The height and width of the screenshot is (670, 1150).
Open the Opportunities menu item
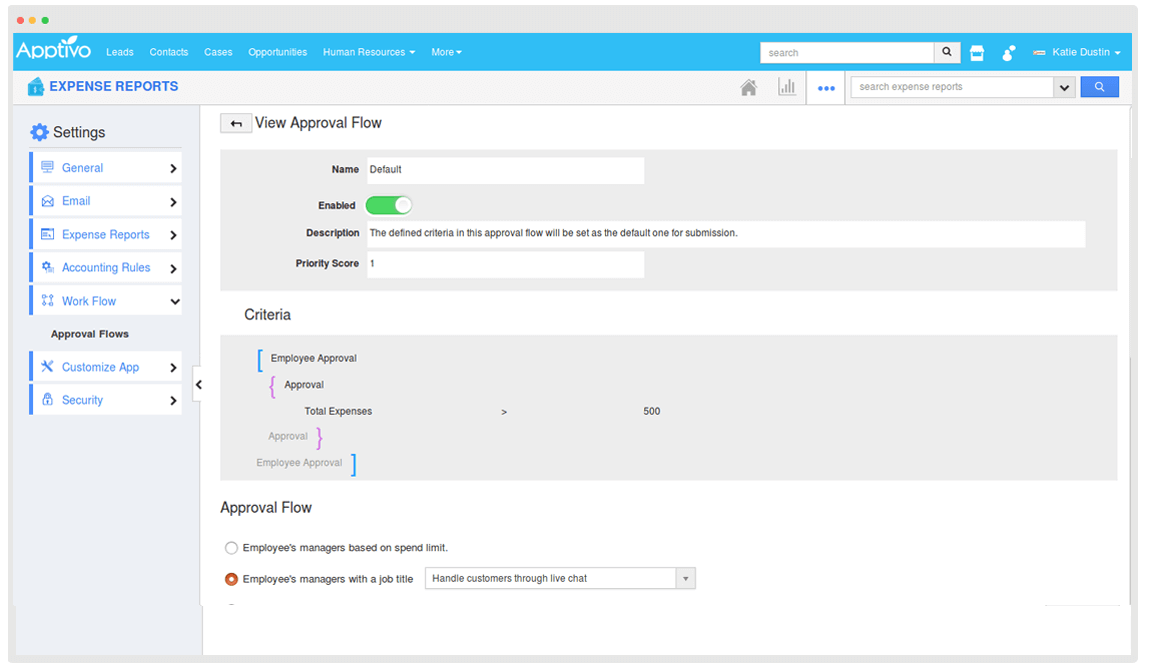point(277,52)
